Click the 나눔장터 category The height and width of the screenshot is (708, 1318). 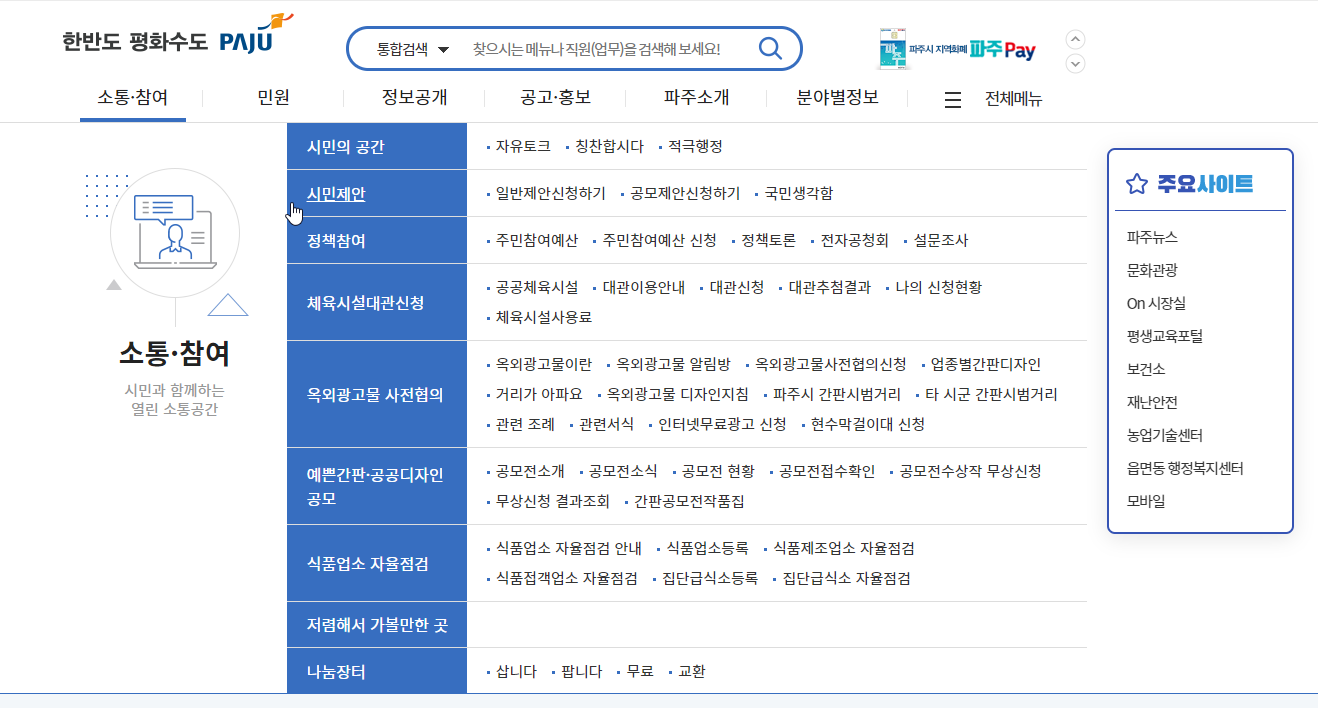tap(377, 672)
